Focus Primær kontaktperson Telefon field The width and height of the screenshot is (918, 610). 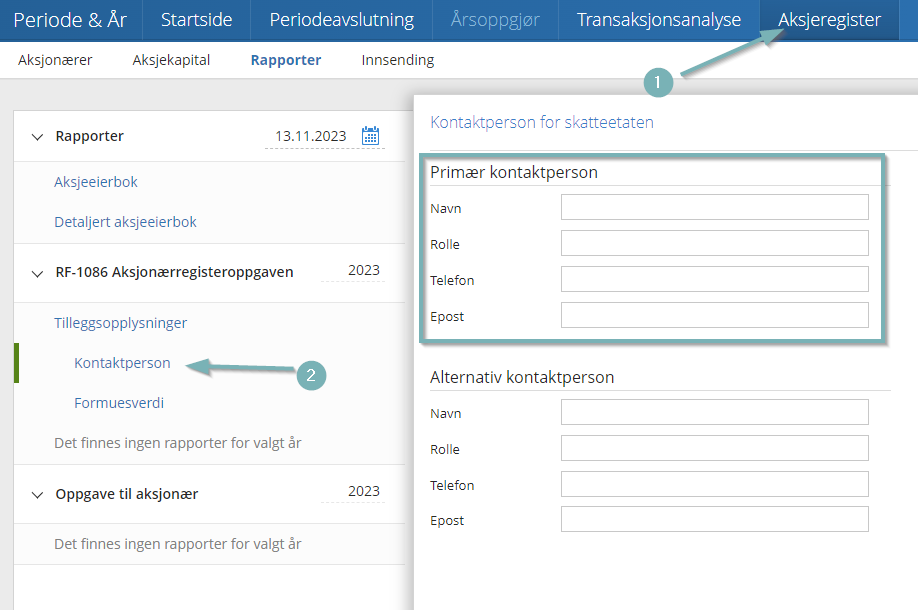[x=714, y=279]
